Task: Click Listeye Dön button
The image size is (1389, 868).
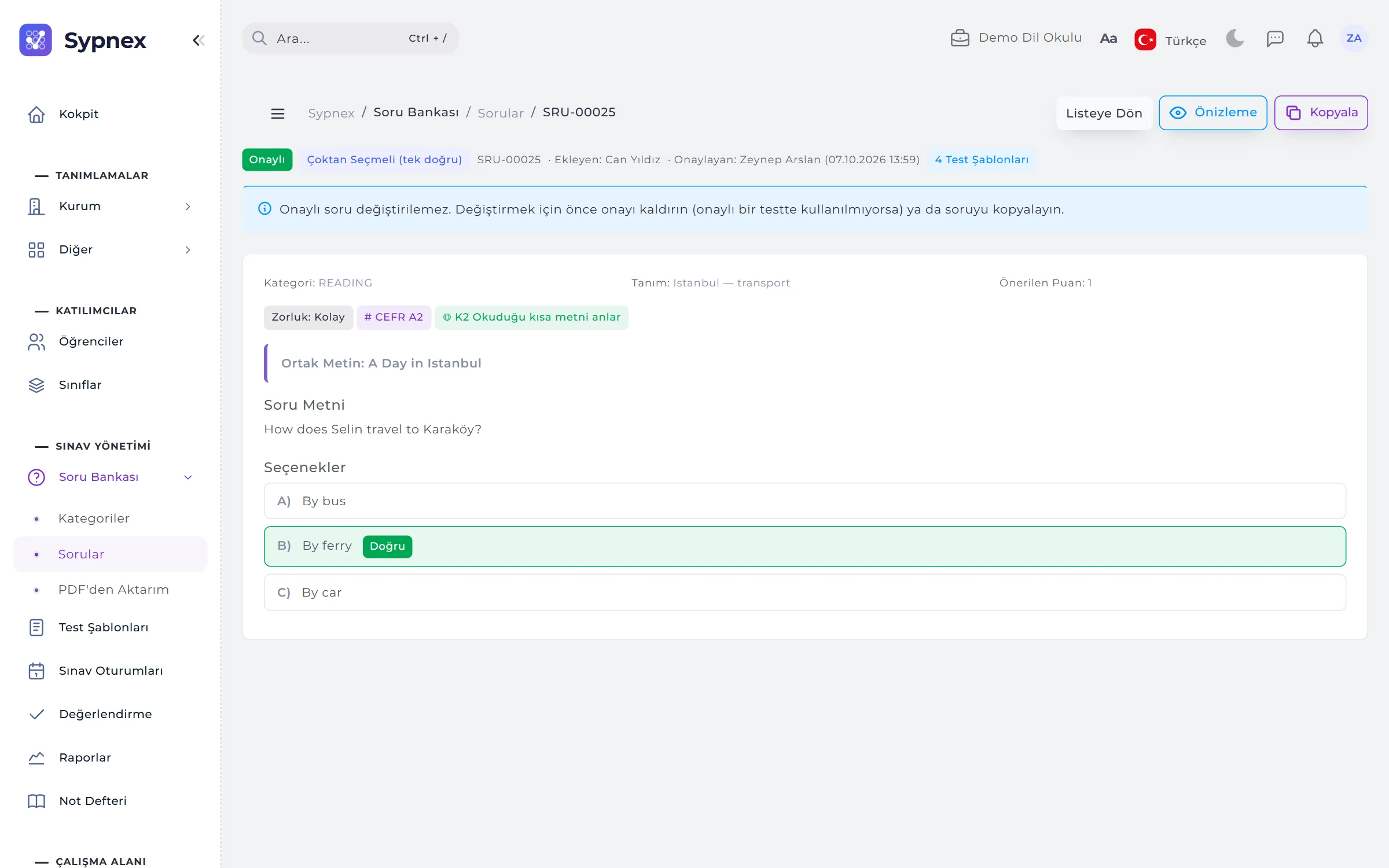Action: pyautogui.click(x=1104, y=113)
